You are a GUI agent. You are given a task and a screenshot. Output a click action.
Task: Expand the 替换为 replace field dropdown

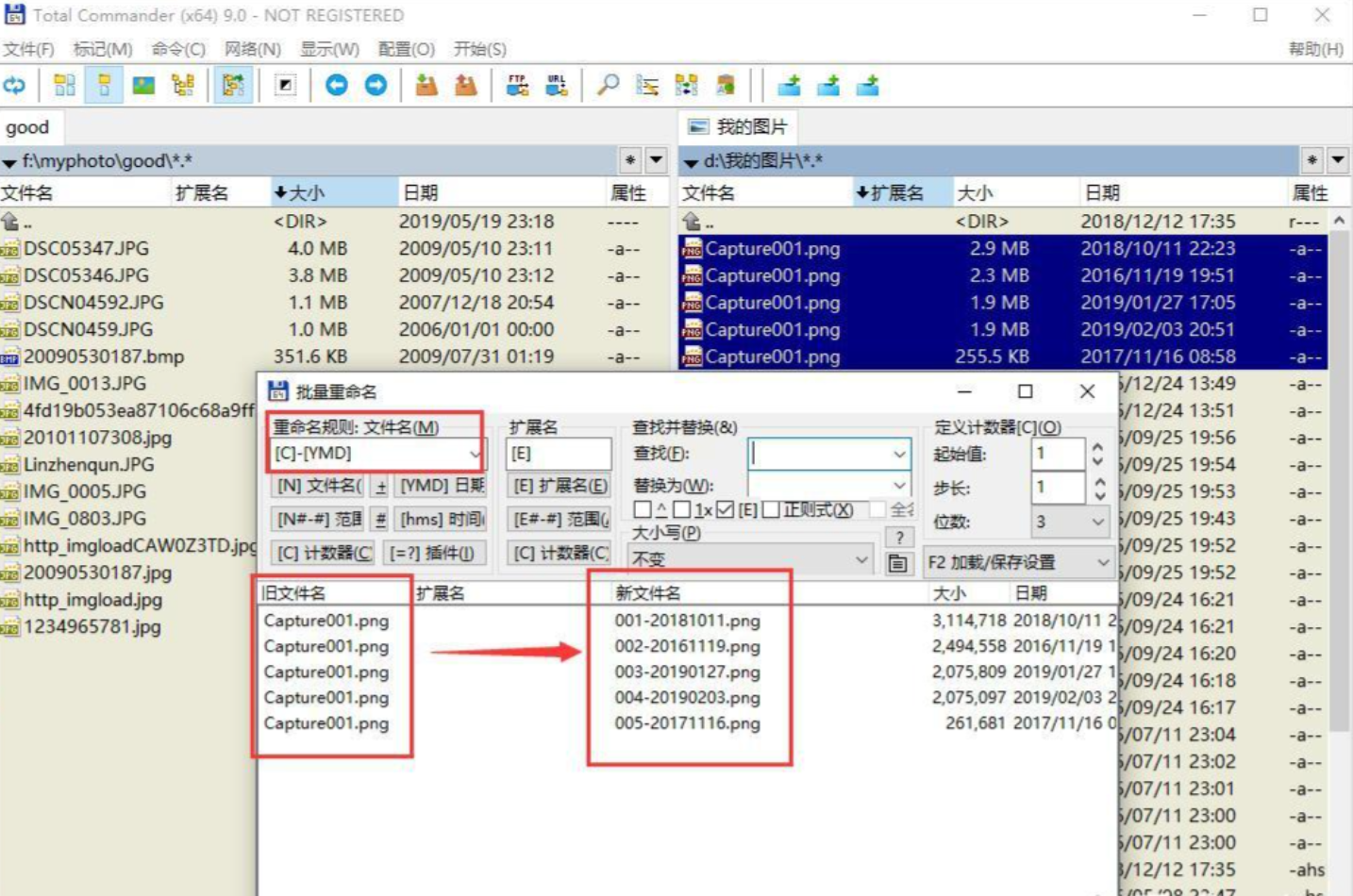coord(899,486)
